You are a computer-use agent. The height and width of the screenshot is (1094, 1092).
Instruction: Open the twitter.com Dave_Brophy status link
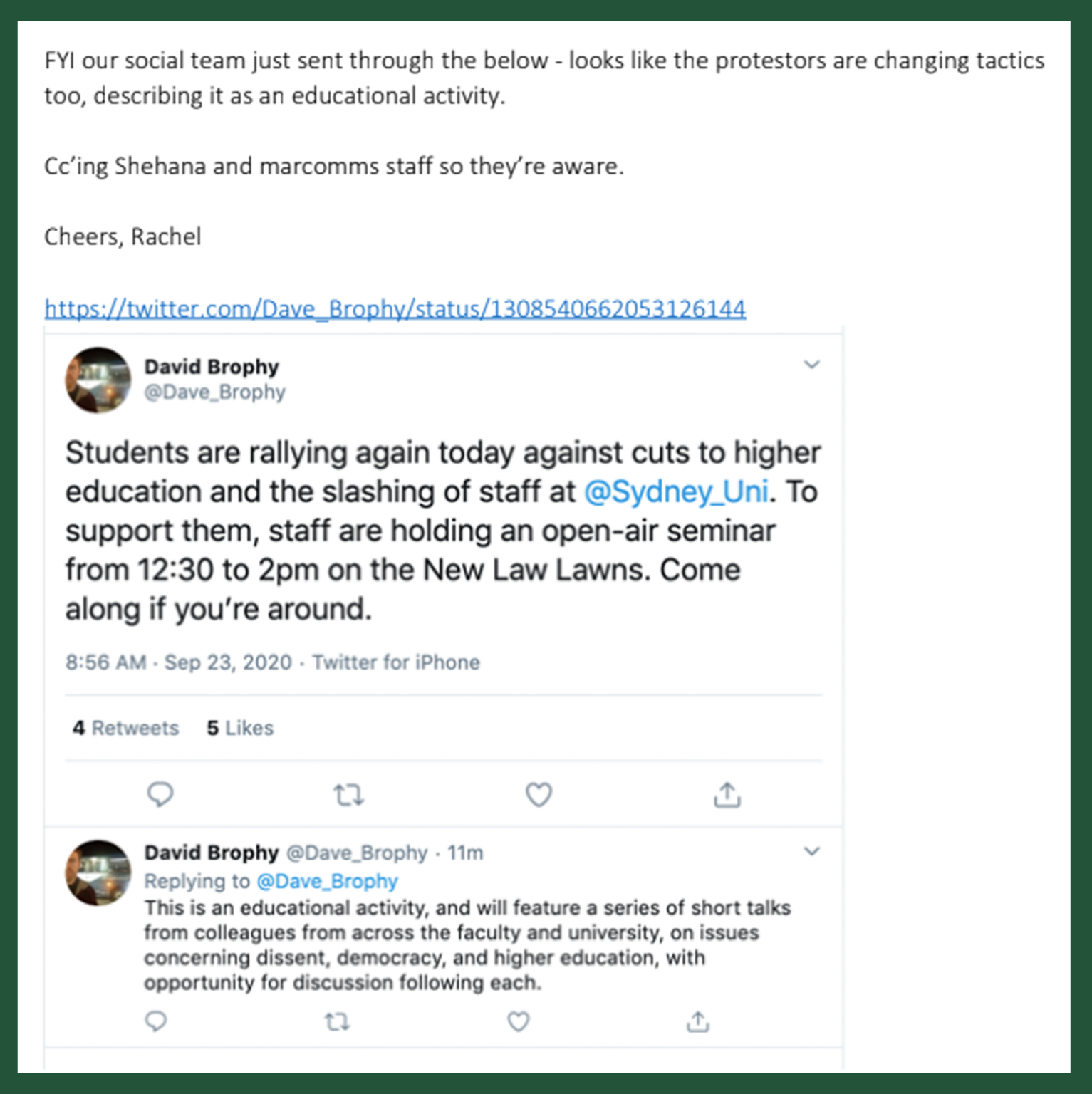click(395, 308)
